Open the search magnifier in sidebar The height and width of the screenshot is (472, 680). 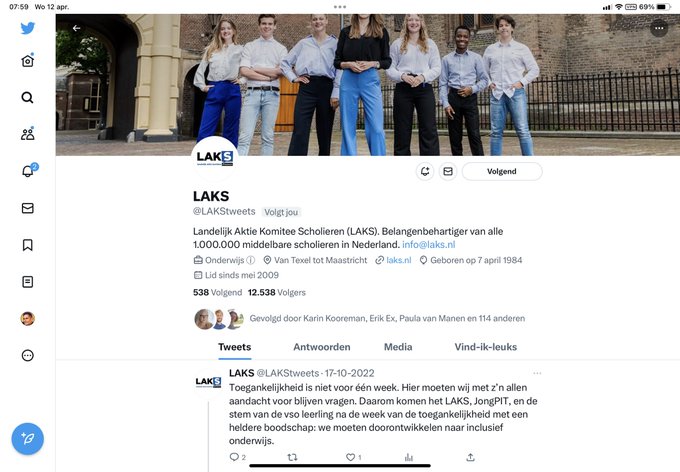[x=27, y=98]
